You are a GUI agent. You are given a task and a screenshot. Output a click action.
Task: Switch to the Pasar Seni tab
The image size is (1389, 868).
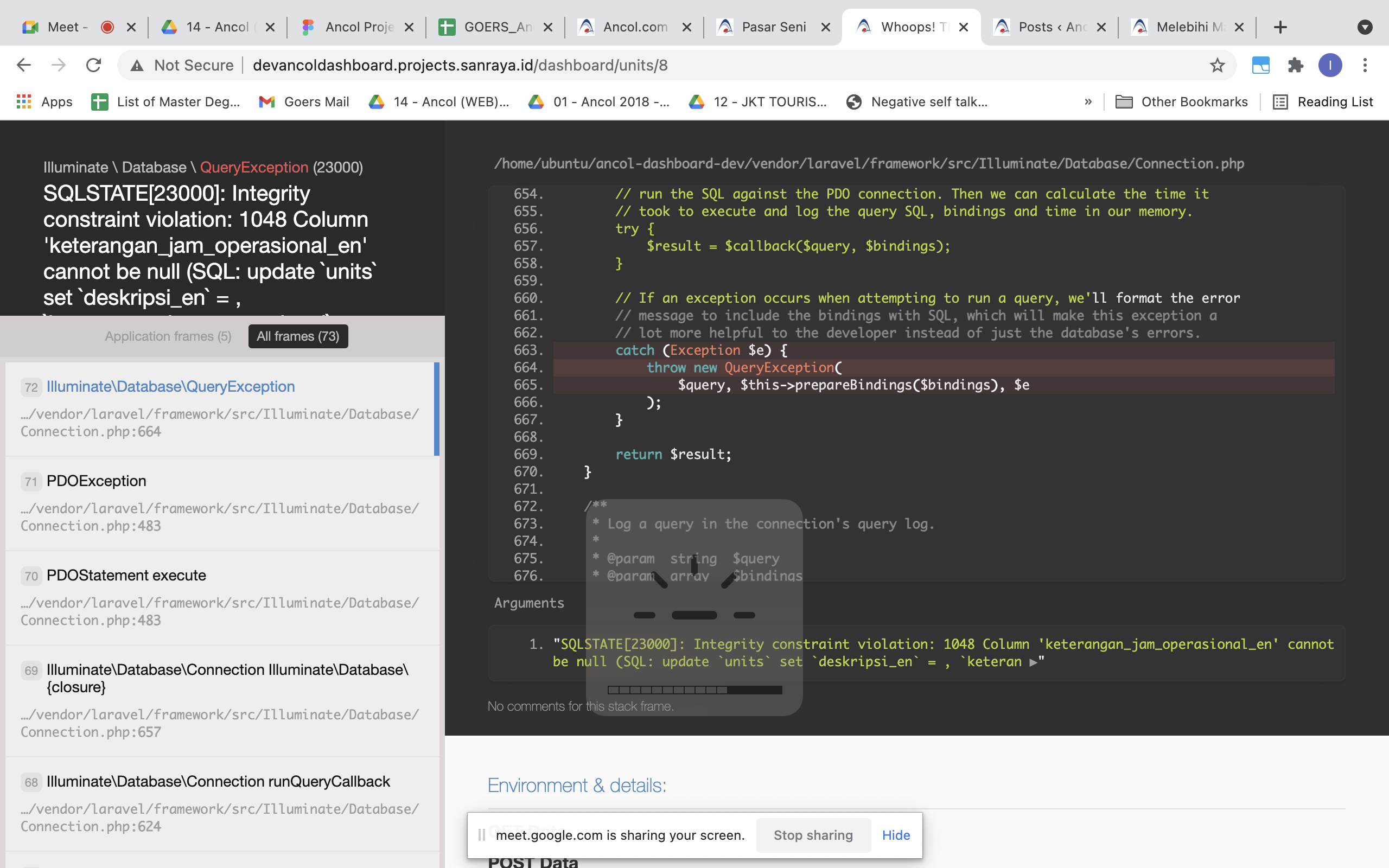click(x=773, y=27)
